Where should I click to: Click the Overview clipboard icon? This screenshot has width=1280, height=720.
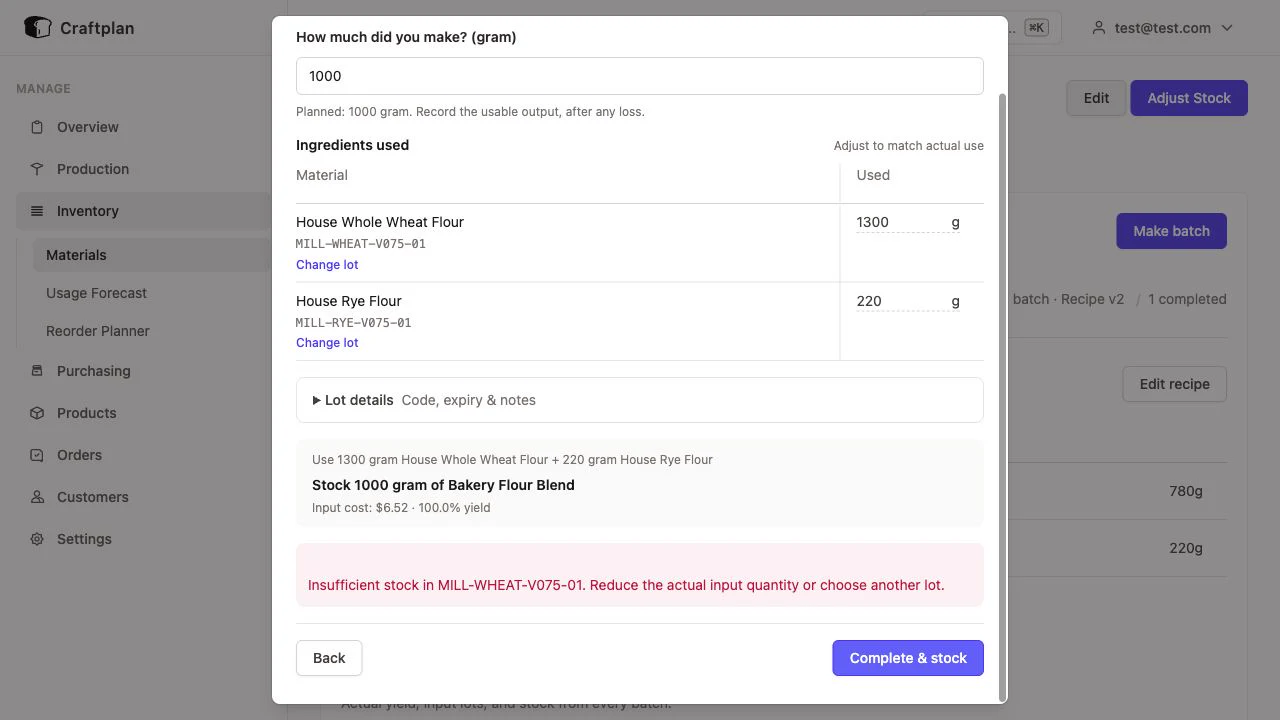pyautogui.click(x=37, y=127)
